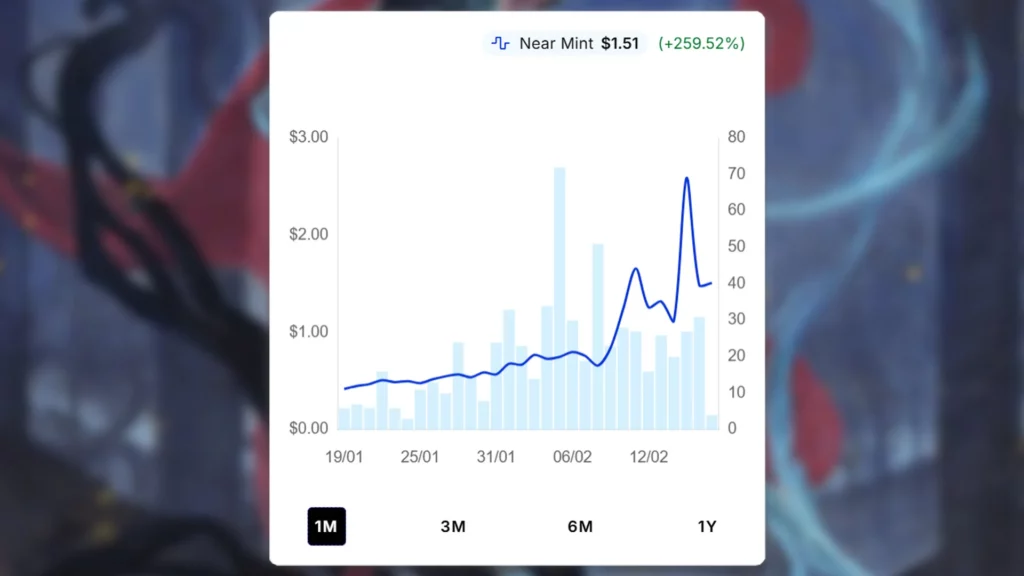
Task: Click the tallest volume bar near 06/02
Action: [559, 300]
